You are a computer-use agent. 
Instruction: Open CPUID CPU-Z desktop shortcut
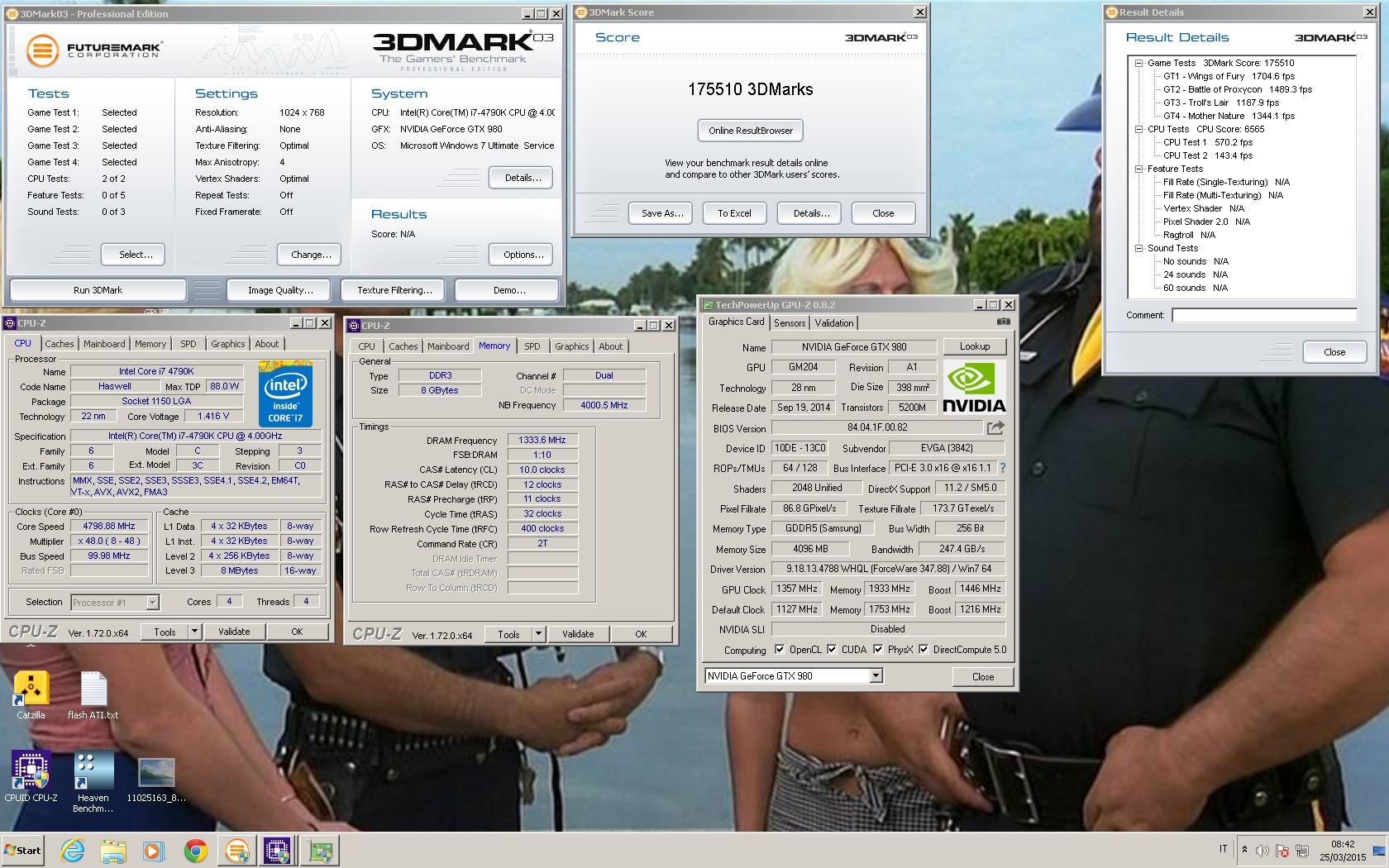click(x=31, y=776)
